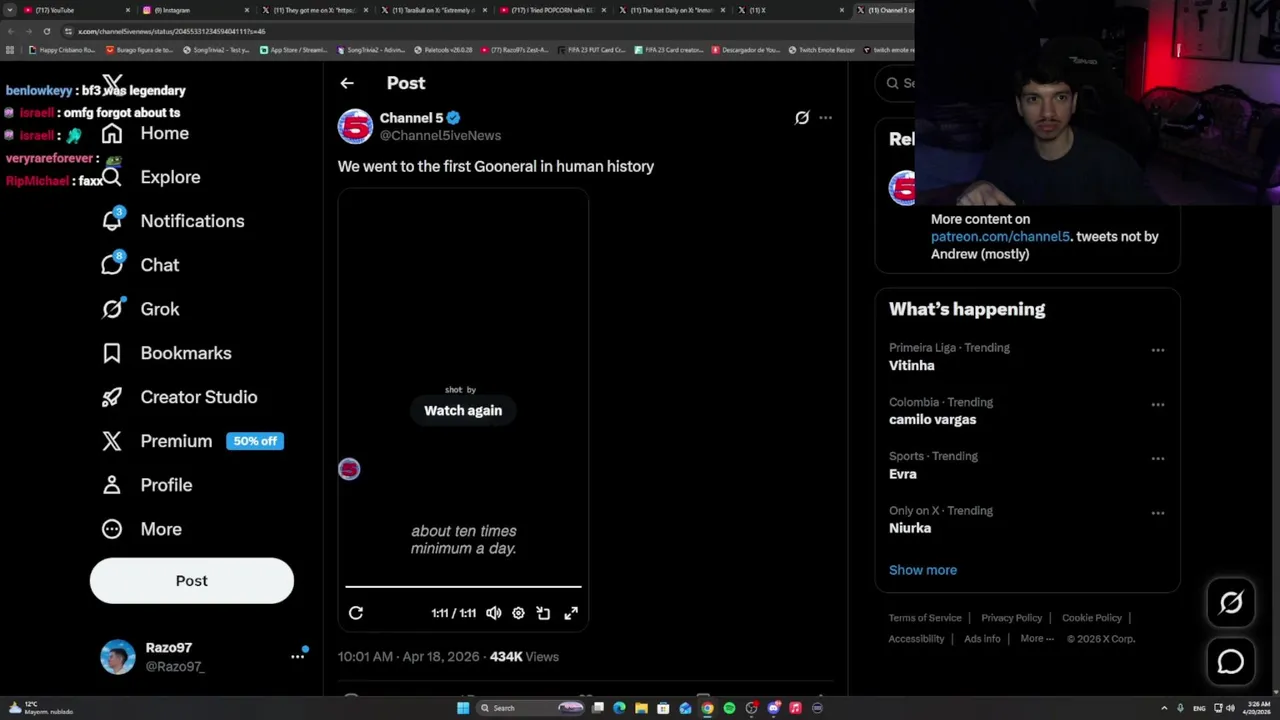This screenshot has width=1280, height=720.
Task: Open Grok from the sidebar
Action: pos(140,309)
